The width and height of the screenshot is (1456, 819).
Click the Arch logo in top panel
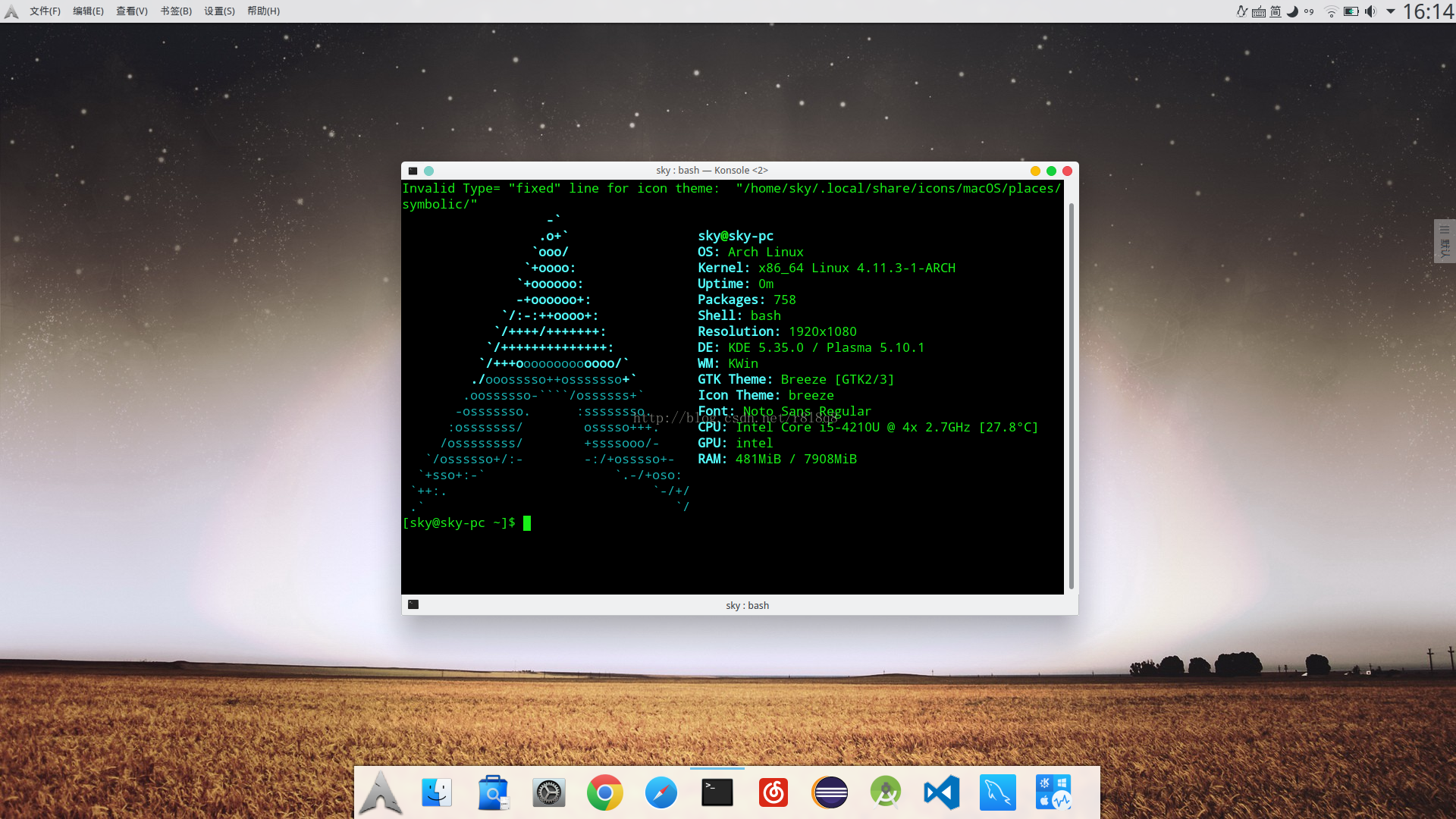[11, 11]
